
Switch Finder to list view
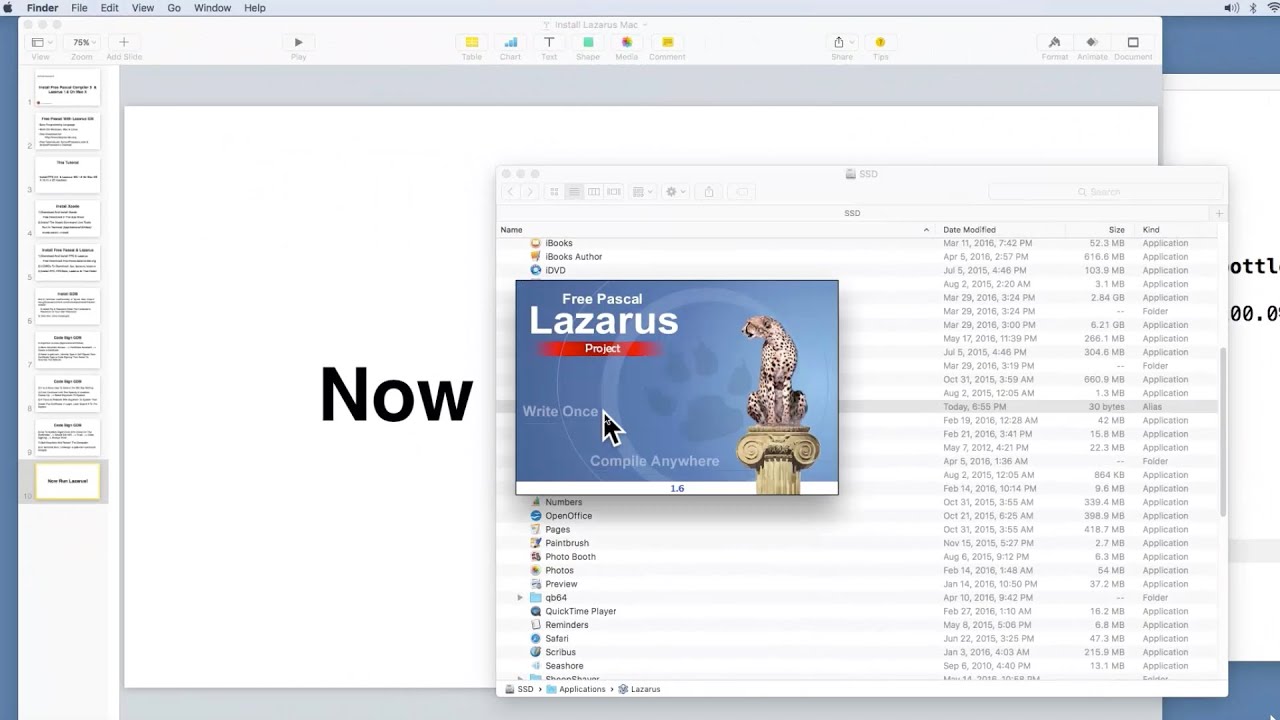[x=574, y=192]
